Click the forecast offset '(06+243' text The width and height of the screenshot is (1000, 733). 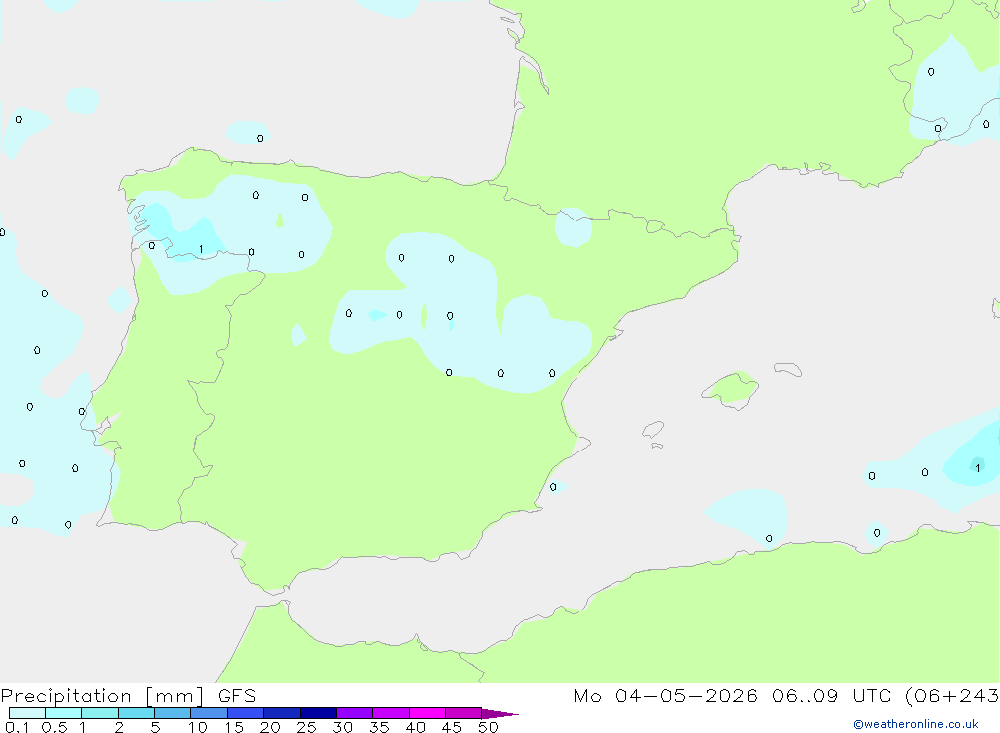click(952, 696)
